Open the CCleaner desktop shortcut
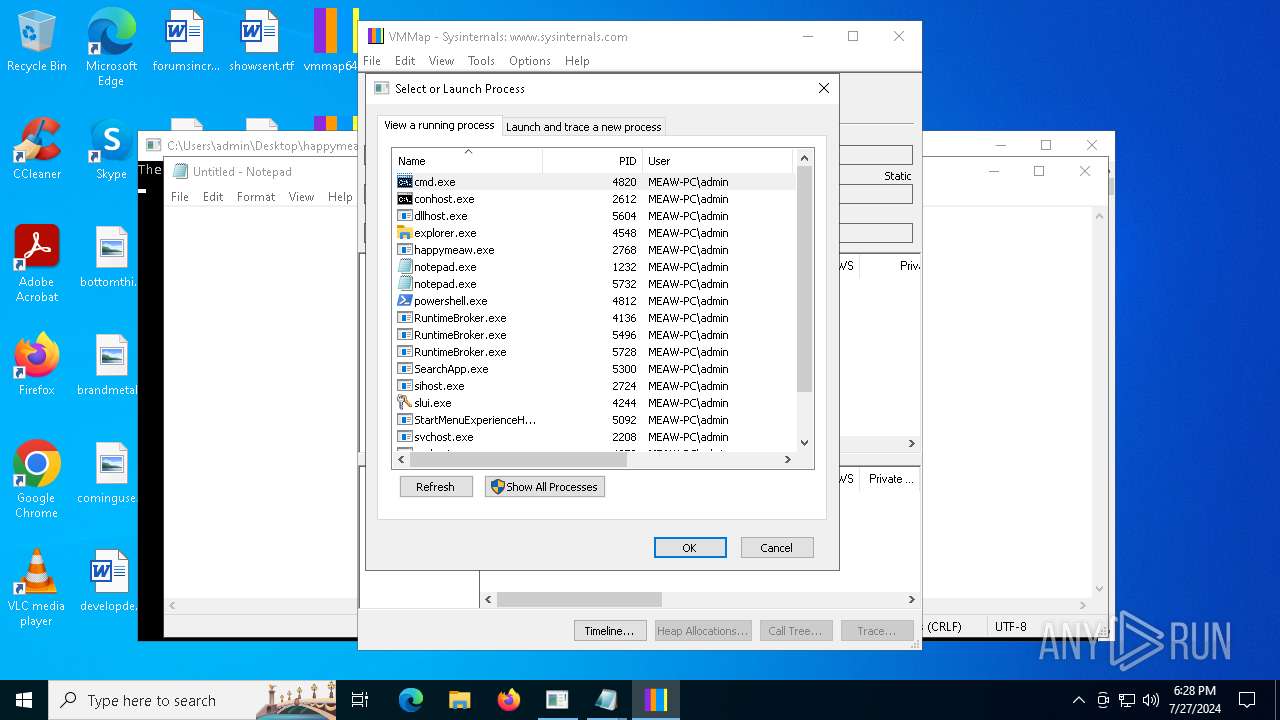This screenshot has height=720, width=1280. [x=37, y=149]
